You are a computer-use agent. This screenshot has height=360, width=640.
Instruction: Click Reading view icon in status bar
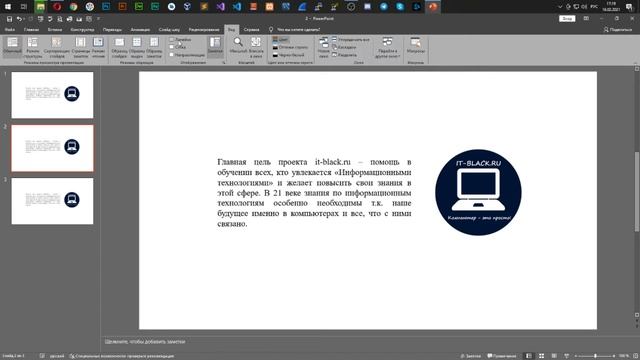click(554, 356)
